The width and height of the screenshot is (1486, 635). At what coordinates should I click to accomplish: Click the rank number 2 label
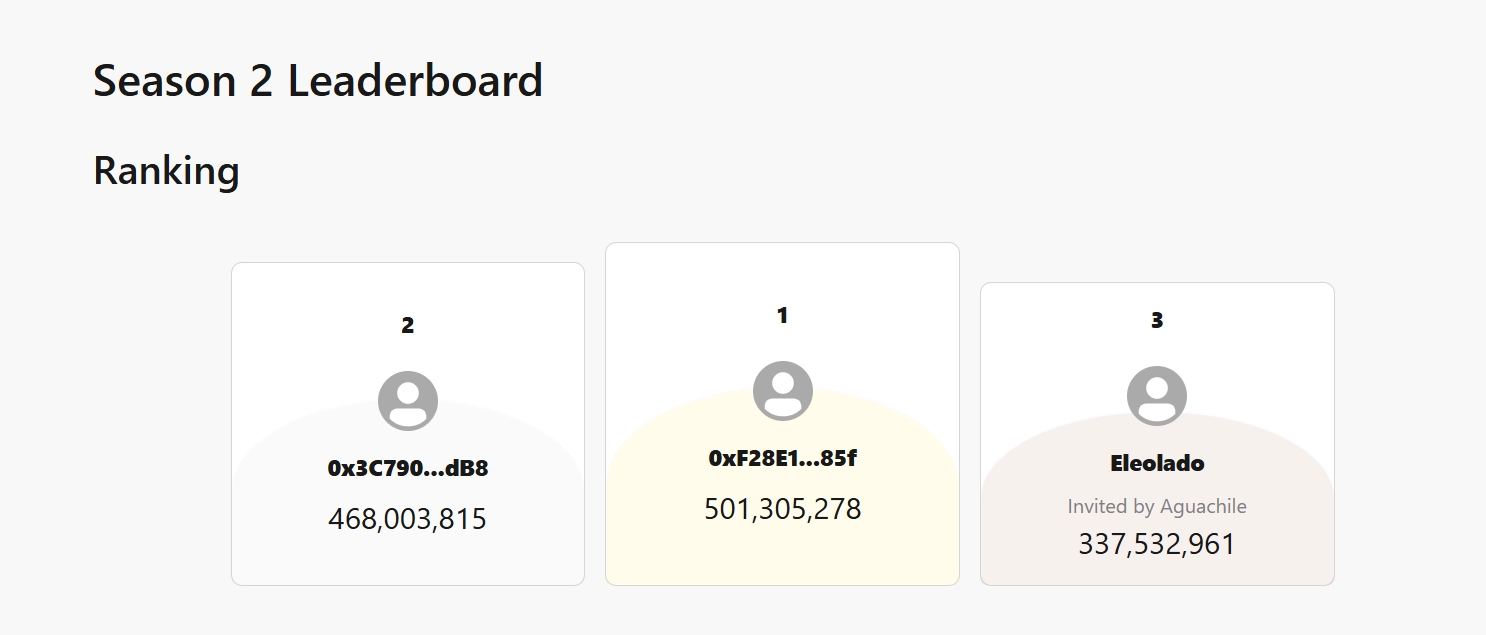408,325
